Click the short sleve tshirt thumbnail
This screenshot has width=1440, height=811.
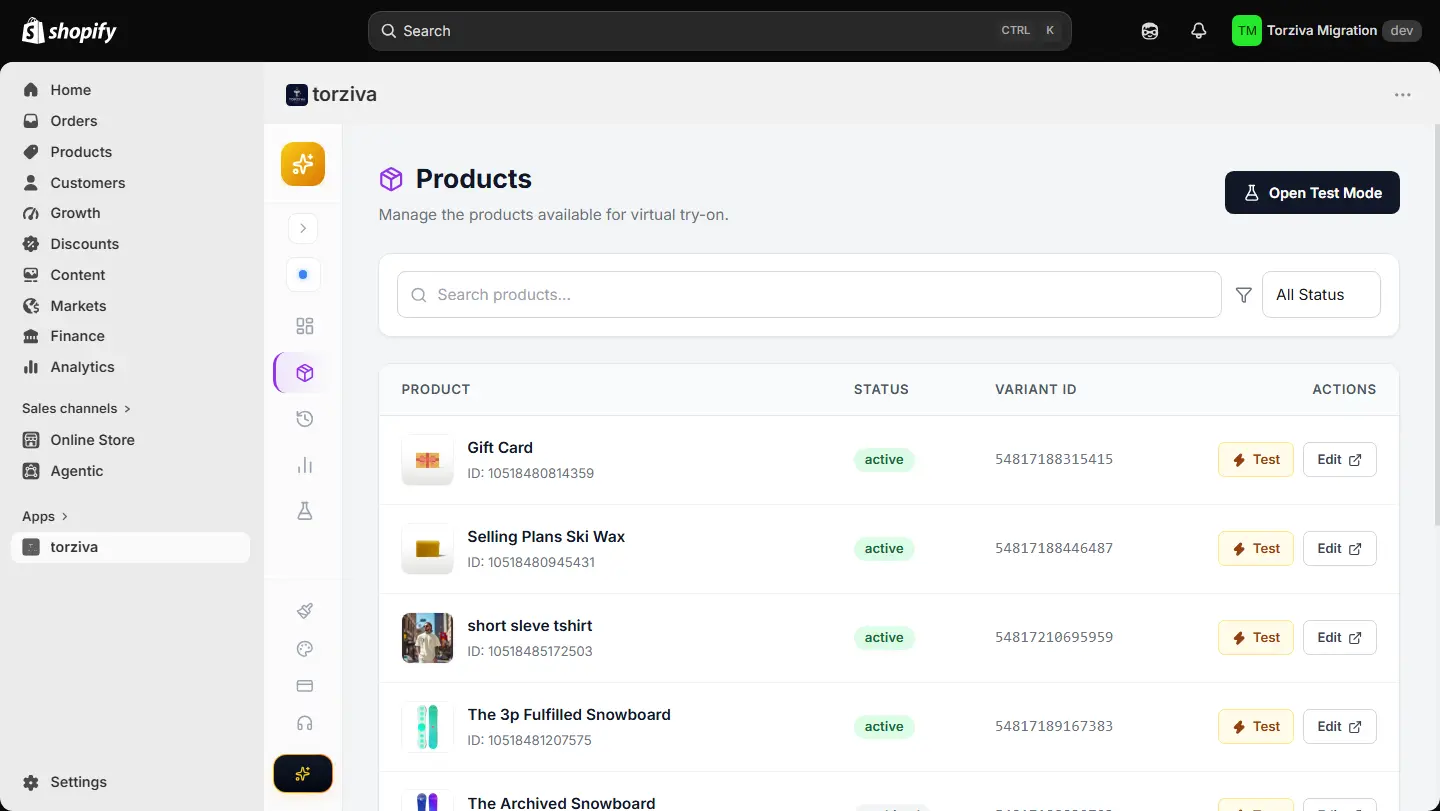[427, 638]
